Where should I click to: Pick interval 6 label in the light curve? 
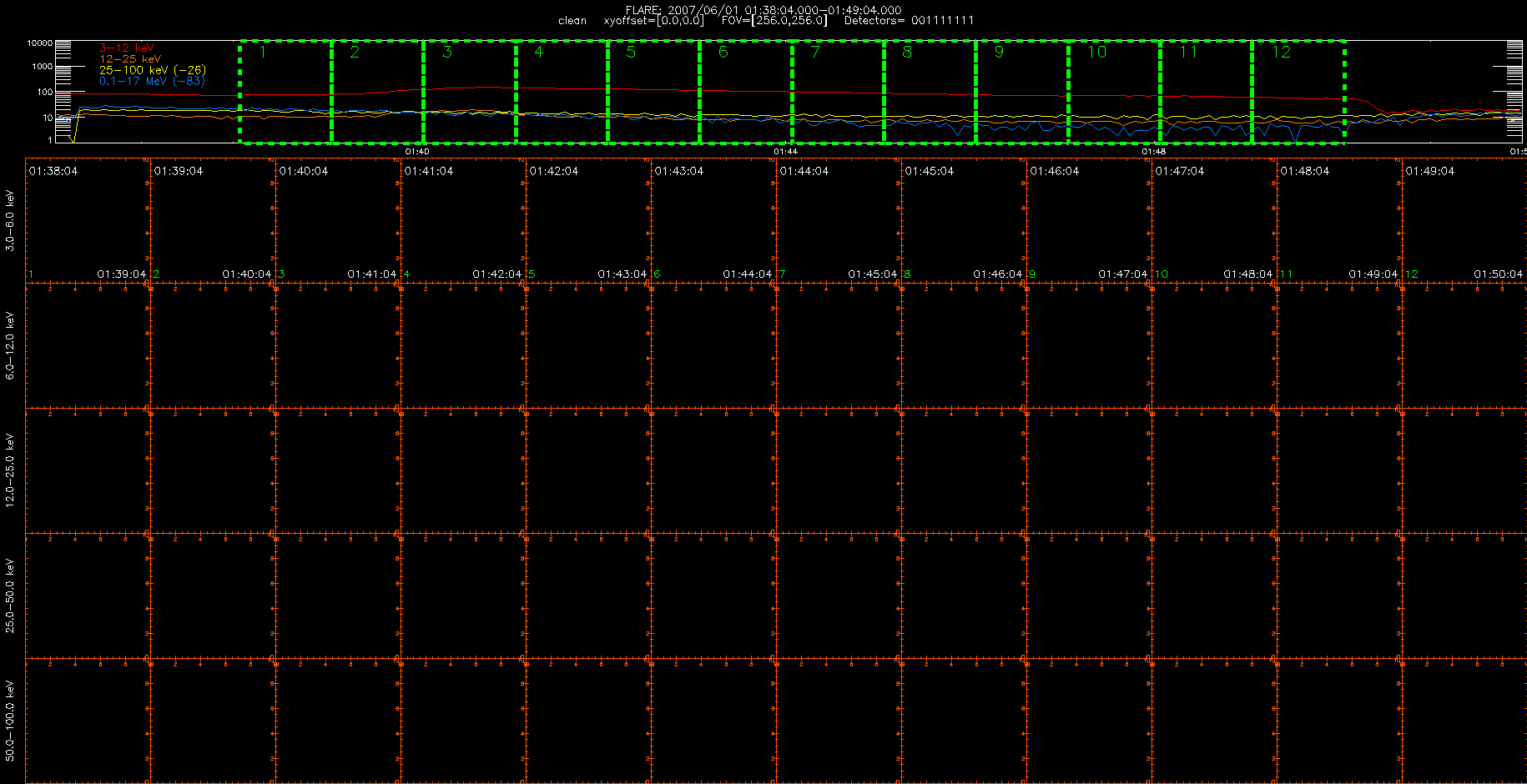[723, 52]
